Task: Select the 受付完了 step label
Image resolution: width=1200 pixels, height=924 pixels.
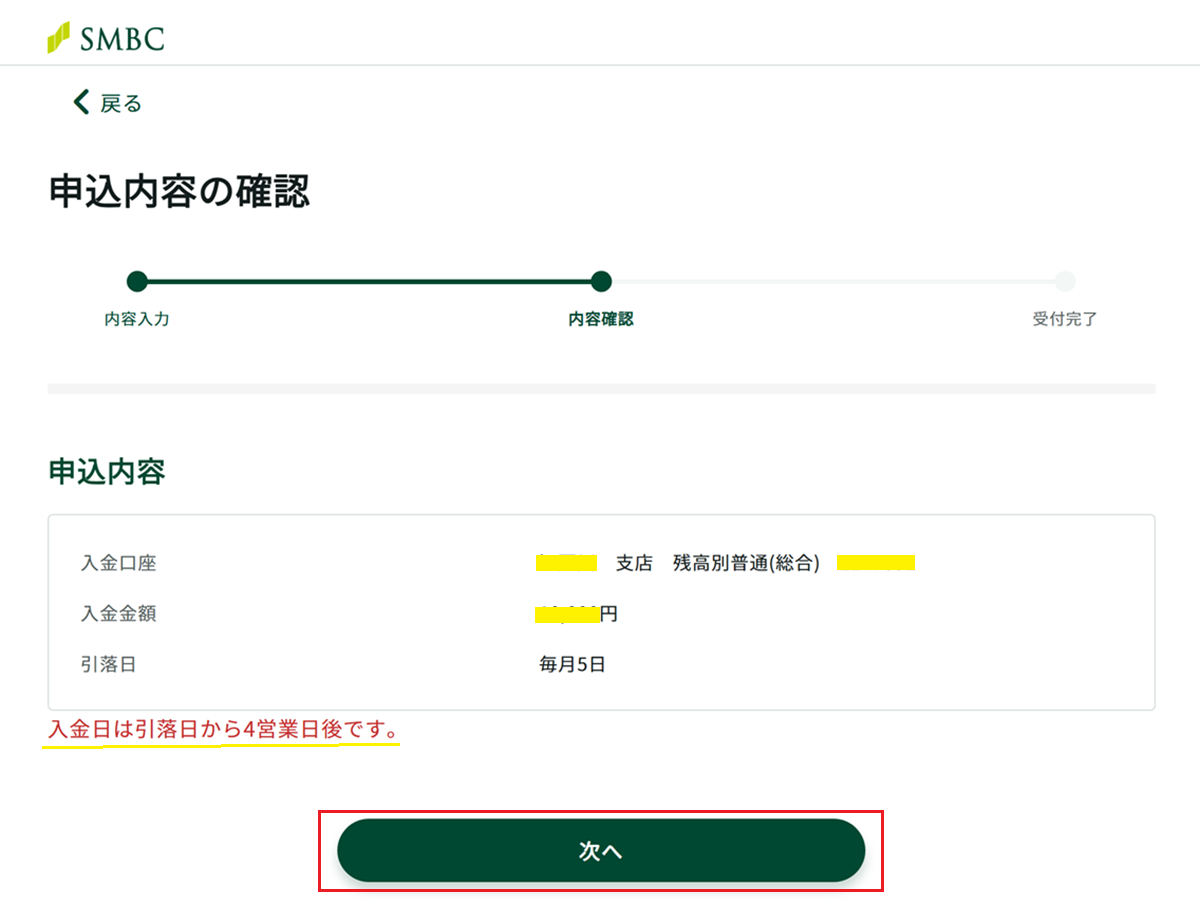Action: [x=1065, y=320]
